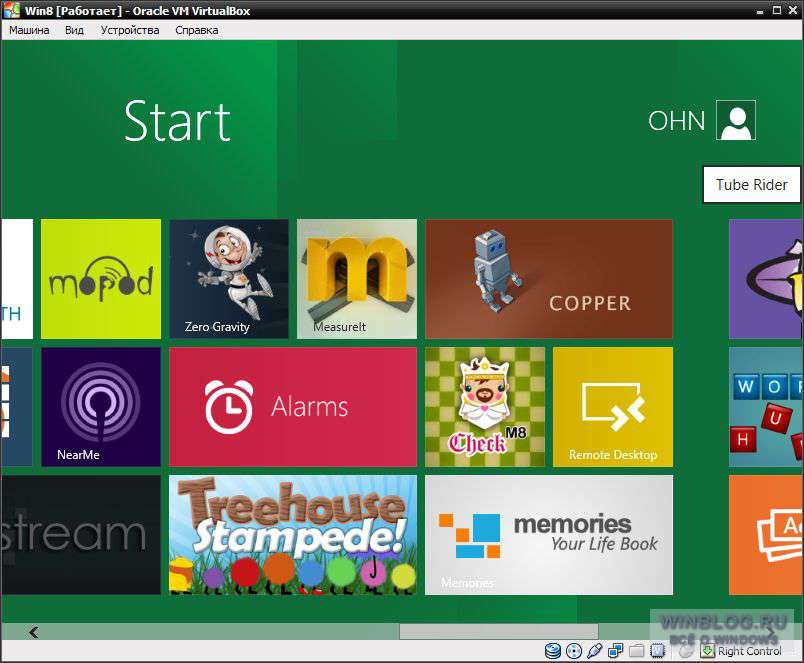Open the Машина menu
The width and height of the screenshot is (804, 663).
[29, 30]
